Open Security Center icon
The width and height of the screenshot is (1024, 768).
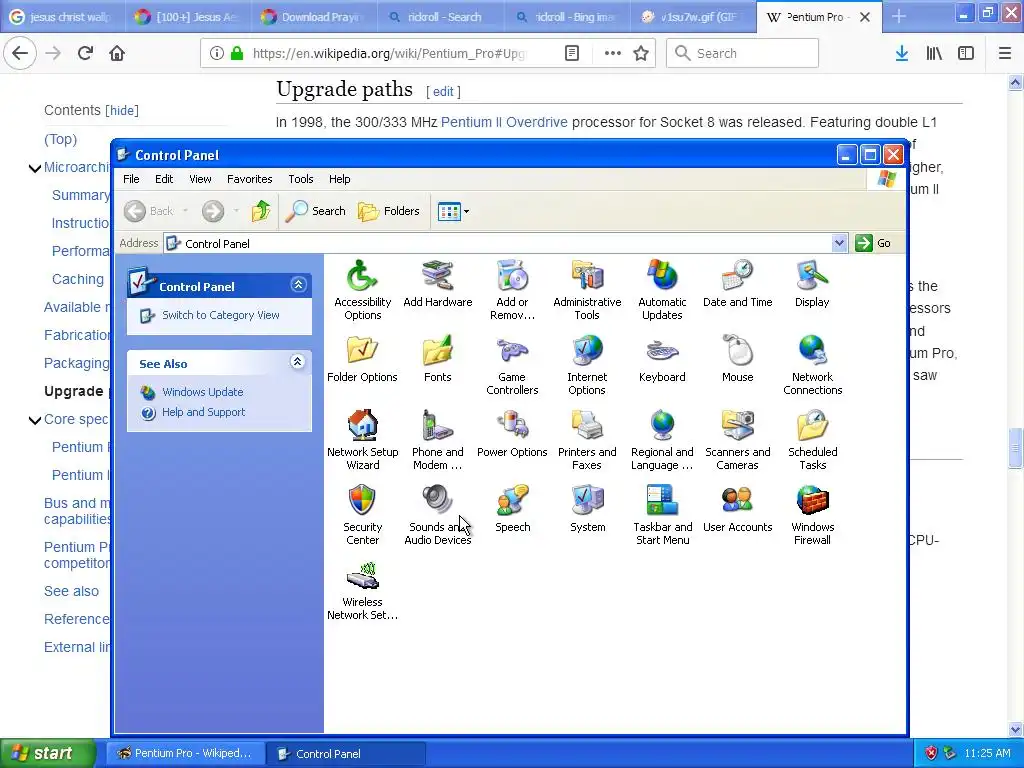pyautogui.click(x=362, y=515)
